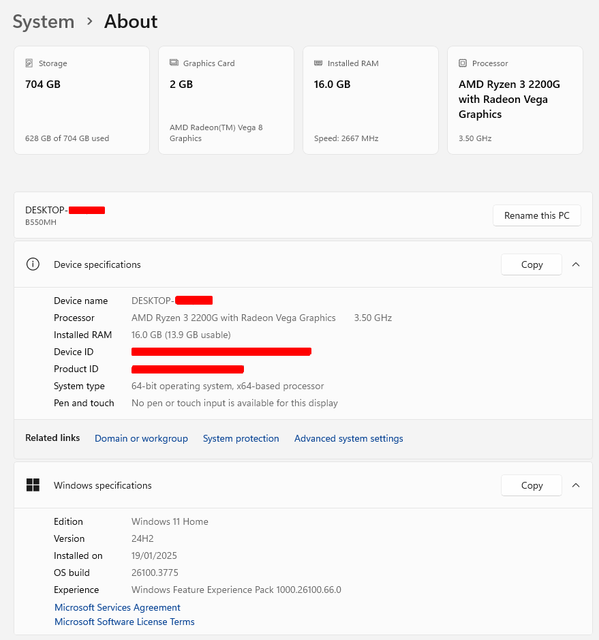Open Domain or workgroup link

pyautogui.click(x=141, y=438)
